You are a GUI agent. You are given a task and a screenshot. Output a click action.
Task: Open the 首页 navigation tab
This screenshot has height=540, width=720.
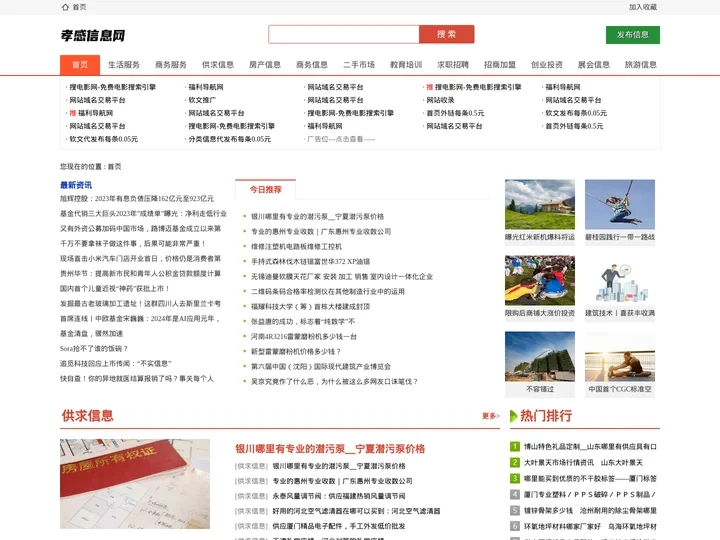click(80, 65)
